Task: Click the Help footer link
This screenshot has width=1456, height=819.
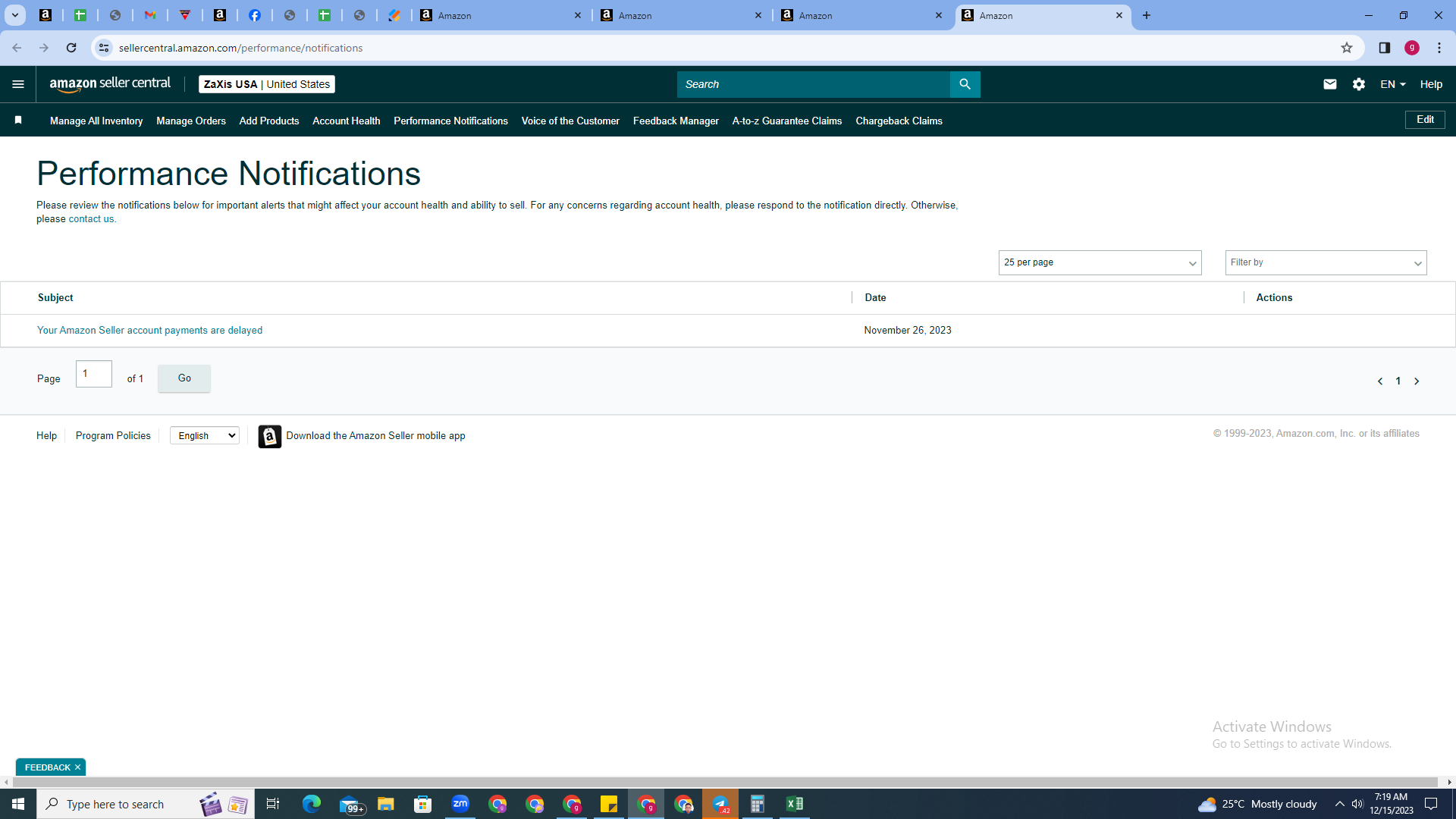Action: pyautogui.click(x=46, y=435)
